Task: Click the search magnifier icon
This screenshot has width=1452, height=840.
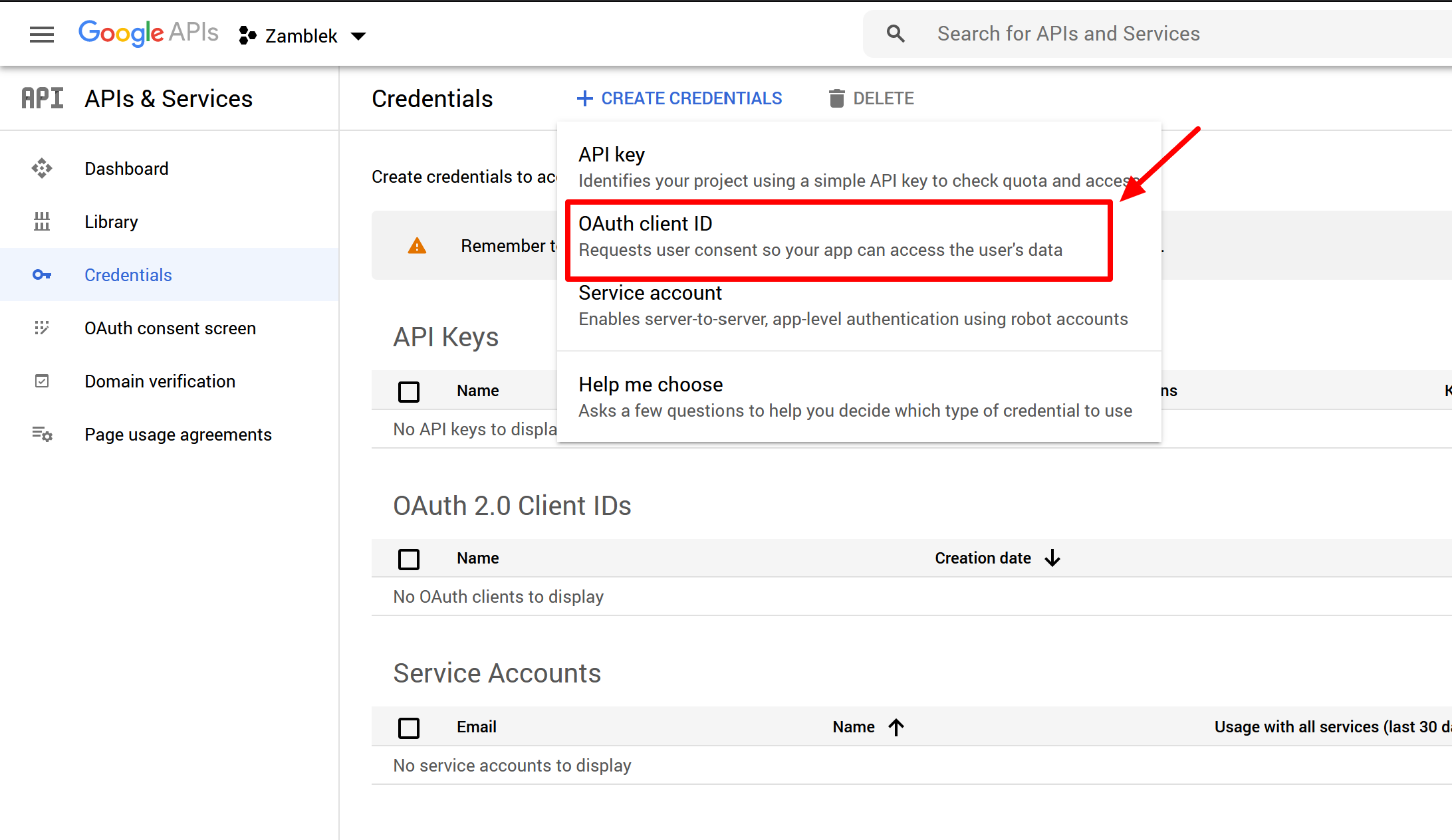Action: tap(896, 34)
